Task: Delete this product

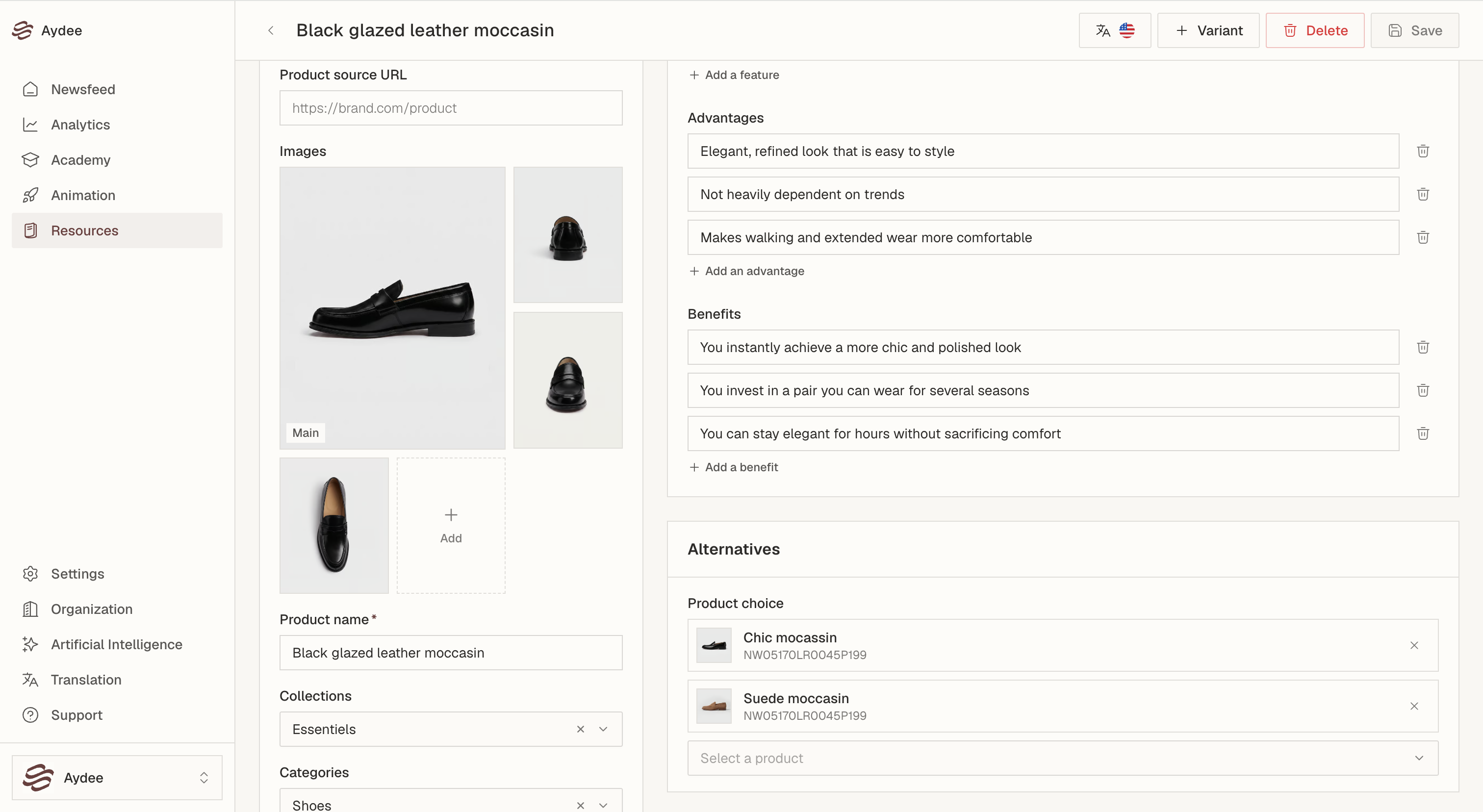Action: (1315, 30)
